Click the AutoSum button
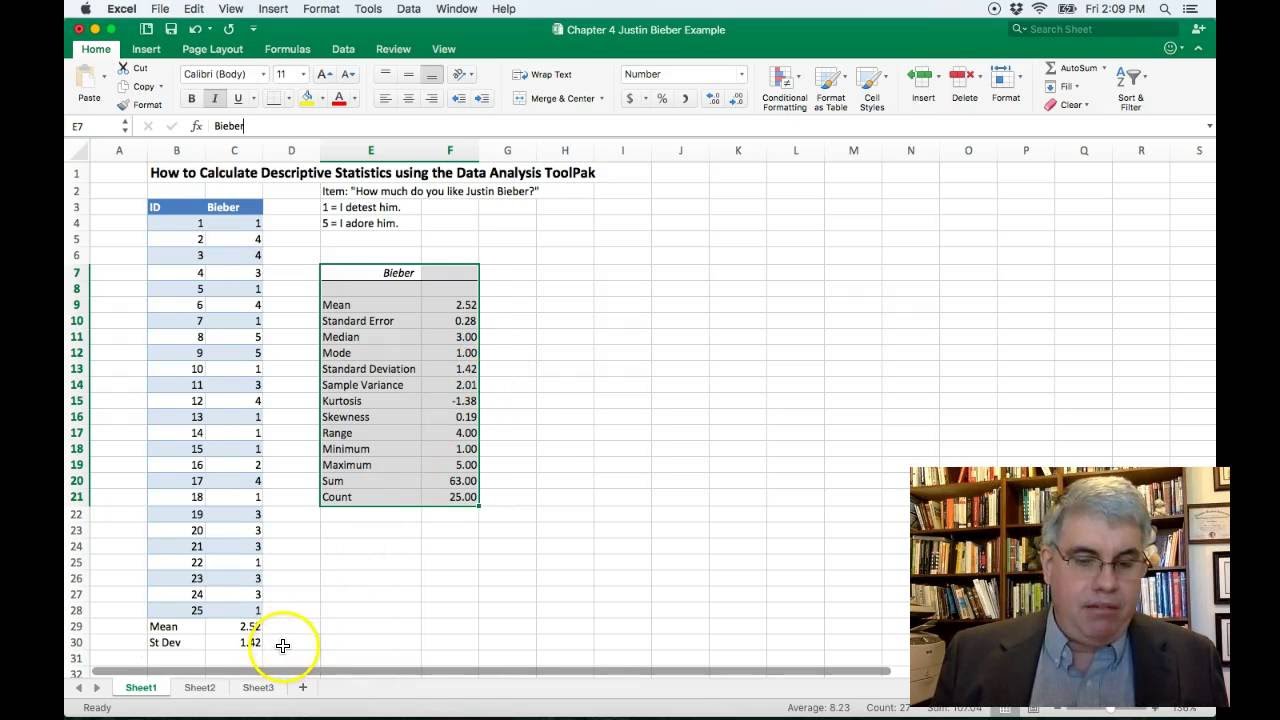The height and width of the screenshot is (720, 1280). click(x=1071, y=68)
